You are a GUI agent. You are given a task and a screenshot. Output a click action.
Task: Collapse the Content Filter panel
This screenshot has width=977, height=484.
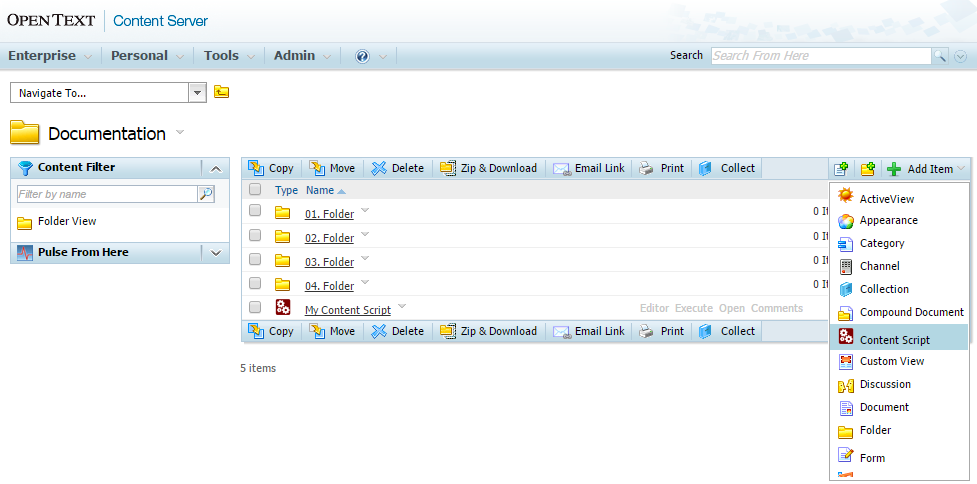point(216,168)
